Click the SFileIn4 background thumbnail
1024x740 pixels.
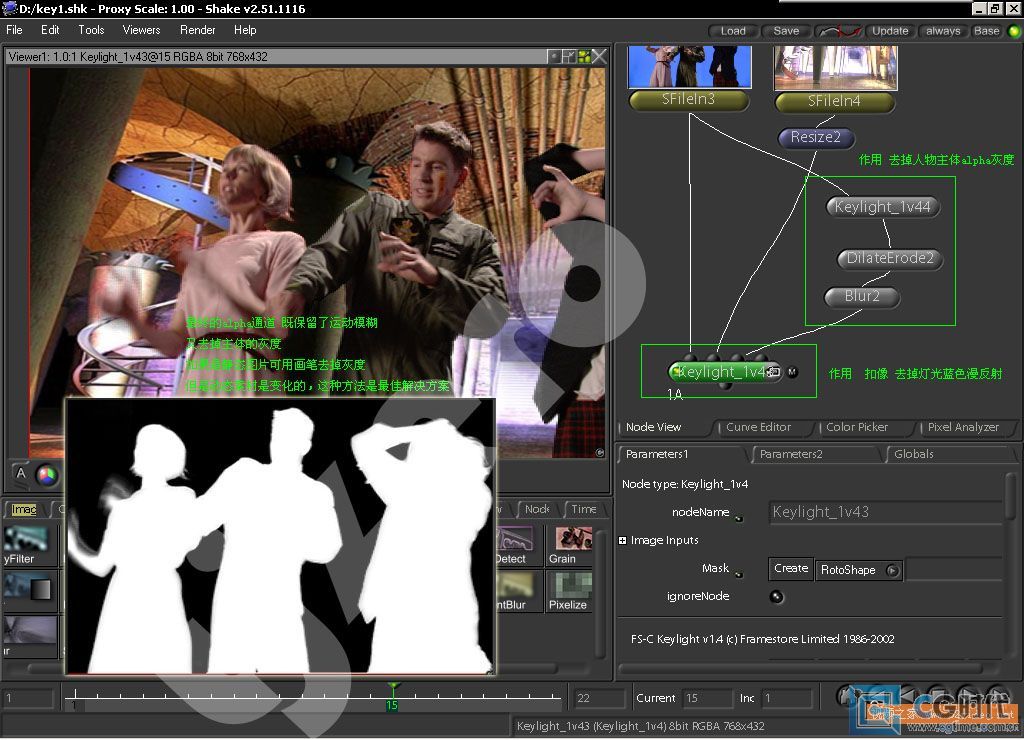coord(835,68)
